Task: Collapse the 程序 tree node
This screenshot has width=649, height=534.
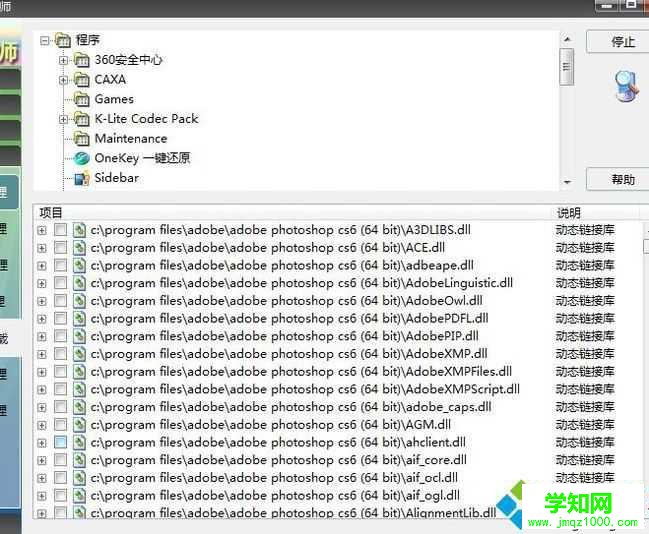Action: point(45,41)
